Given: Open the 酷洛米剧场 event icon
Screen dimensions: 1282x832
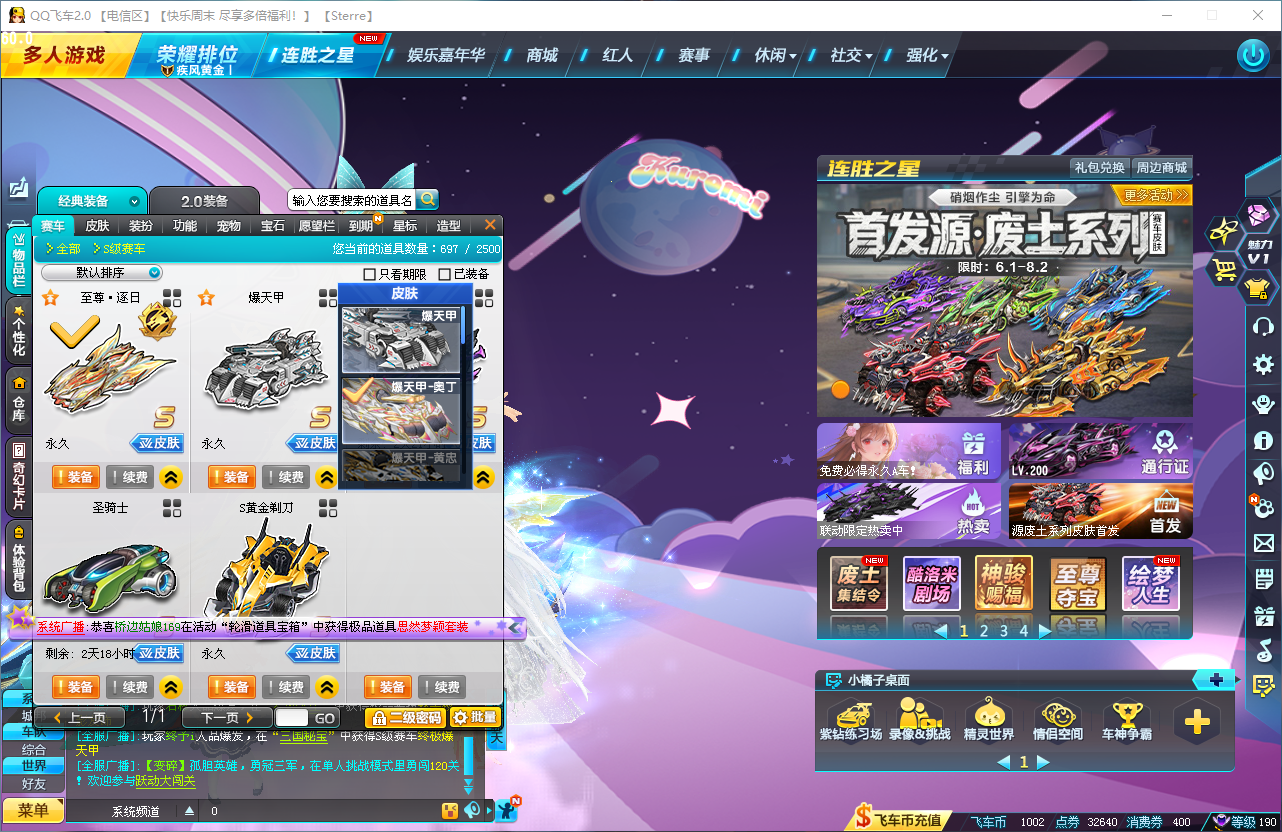Looking at the screenshot, I should 932,583.
